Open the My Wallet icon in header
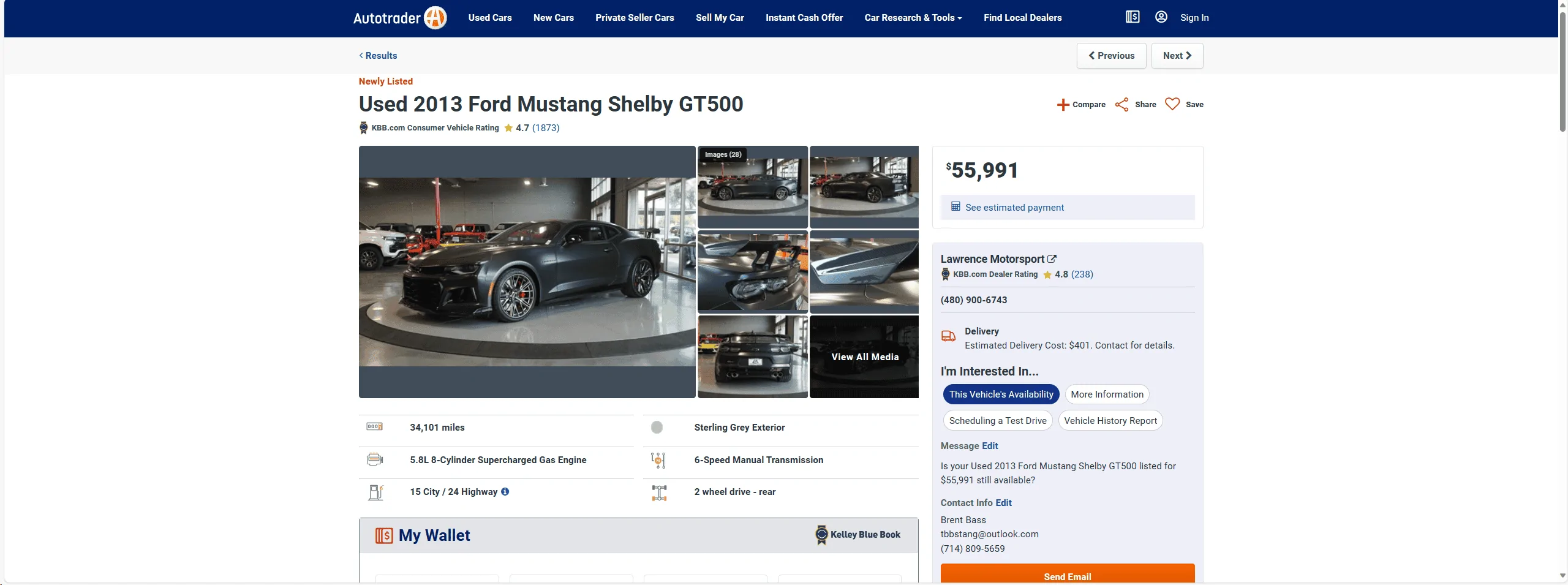The image size is (1568, 585). pos(1133,17)
